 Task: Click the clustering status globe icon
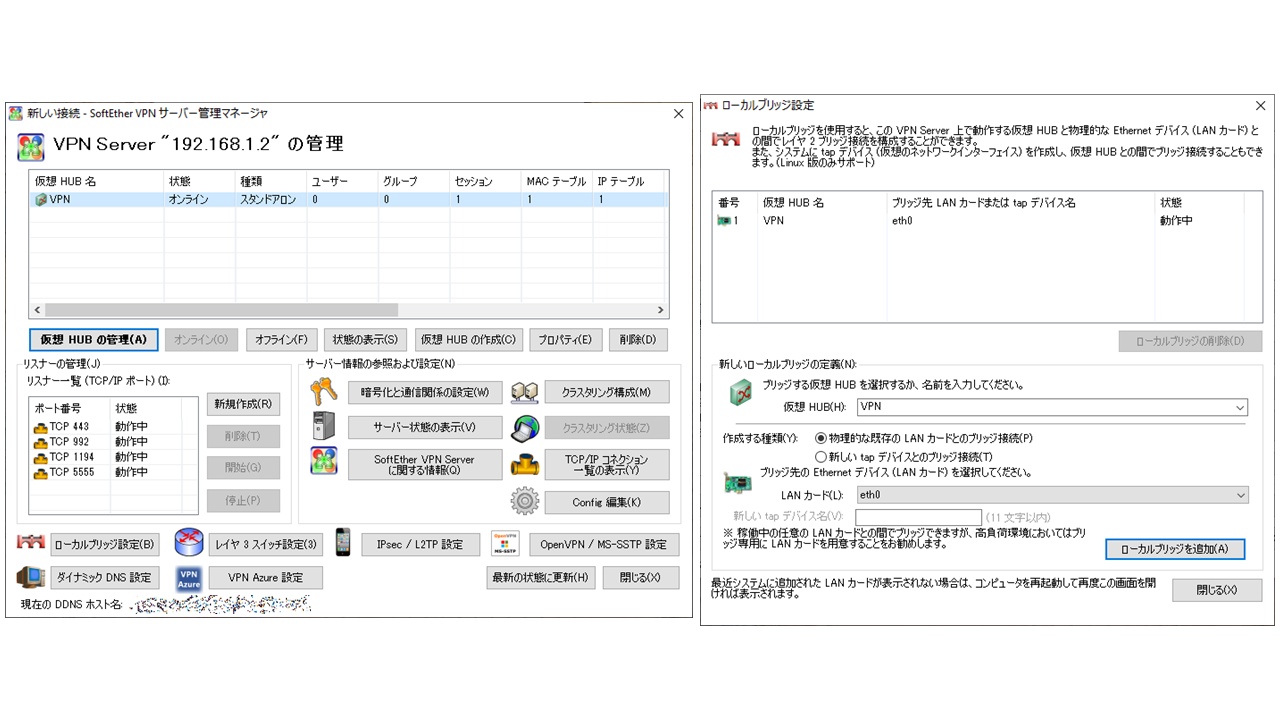click(x=525, y=428)
